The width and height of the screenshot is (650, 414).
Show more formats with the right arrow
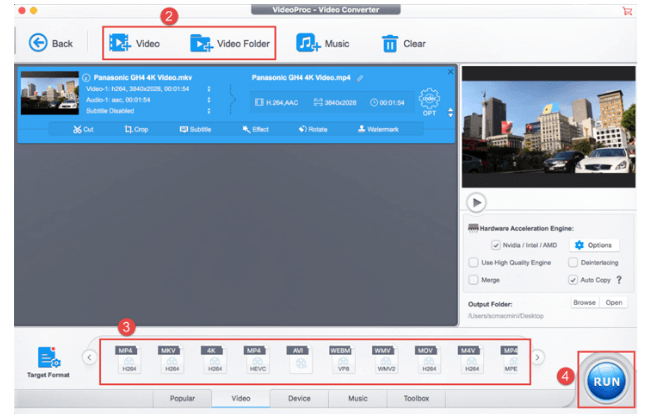coord(537,357)
